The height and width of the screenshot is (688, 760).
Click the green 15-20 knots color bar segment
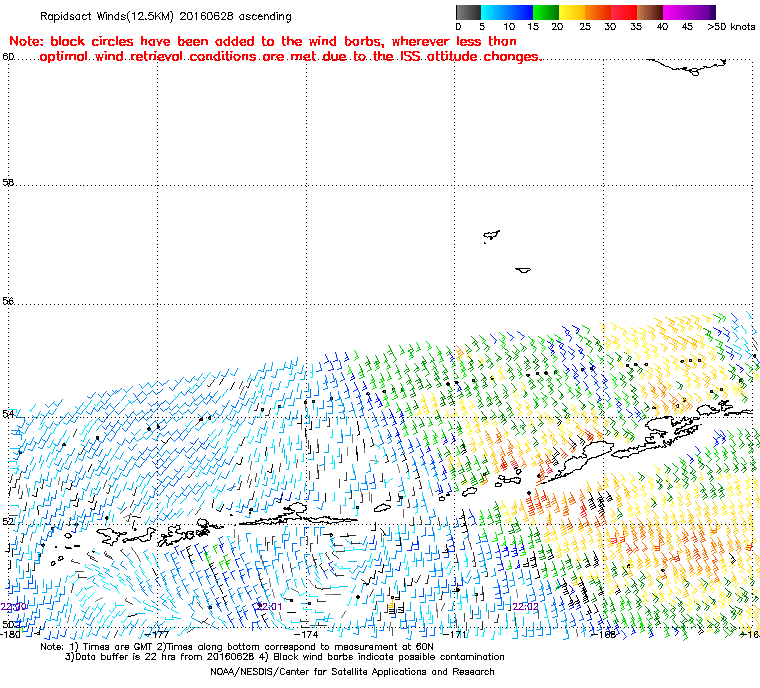tap(546, 12)
